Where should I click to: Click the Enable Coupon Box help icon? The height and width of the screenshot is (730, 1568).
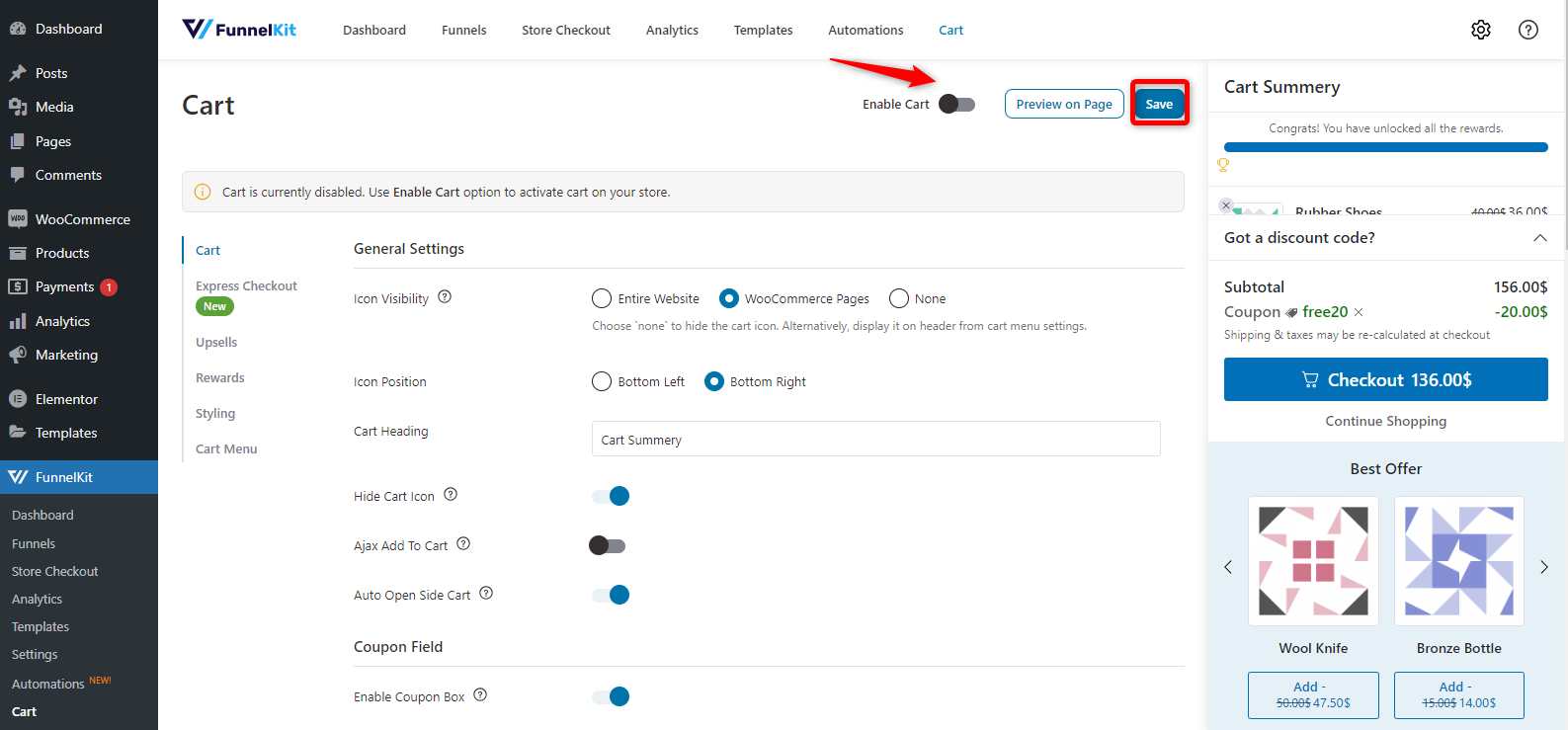[480, 694]
